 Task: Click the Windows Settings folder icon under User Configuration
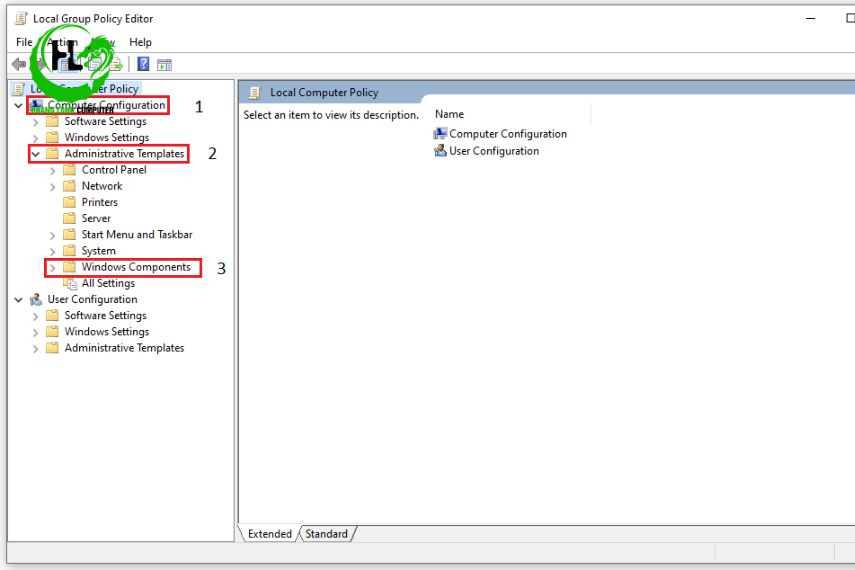pos(52,331)
